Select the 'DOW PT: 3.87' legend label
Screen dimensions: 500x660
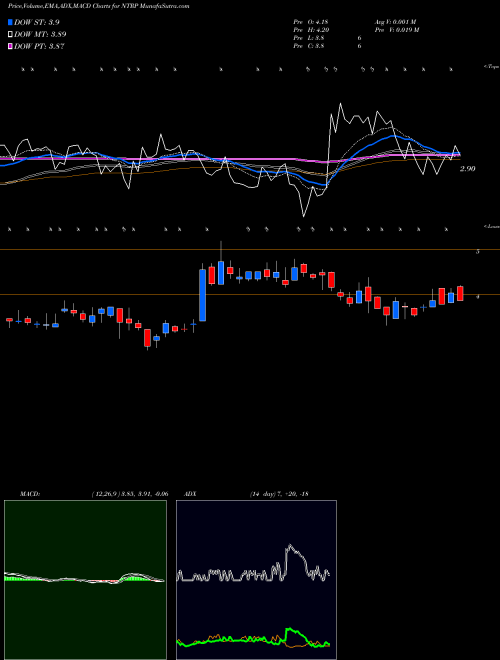click(39, 46)
